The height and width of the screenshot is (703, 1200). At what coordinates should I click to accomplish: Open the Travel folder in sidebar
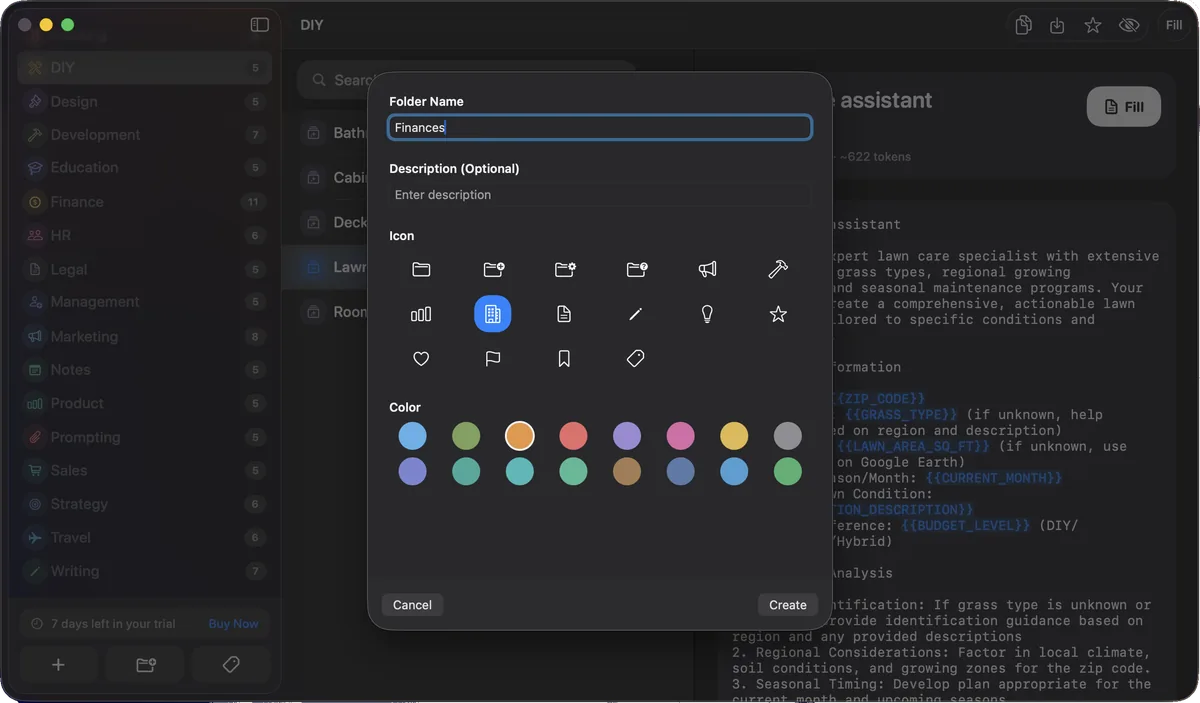145,538
